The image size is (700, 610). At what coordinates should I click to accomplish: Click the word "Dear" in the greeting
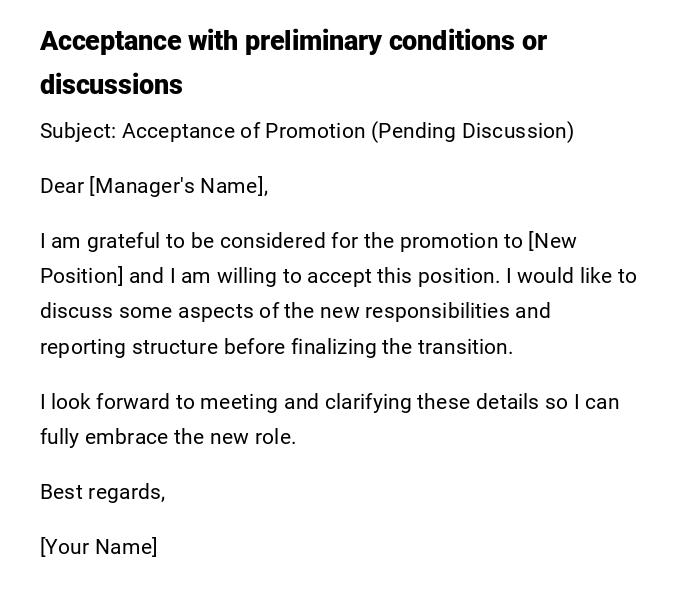point(62,186)
